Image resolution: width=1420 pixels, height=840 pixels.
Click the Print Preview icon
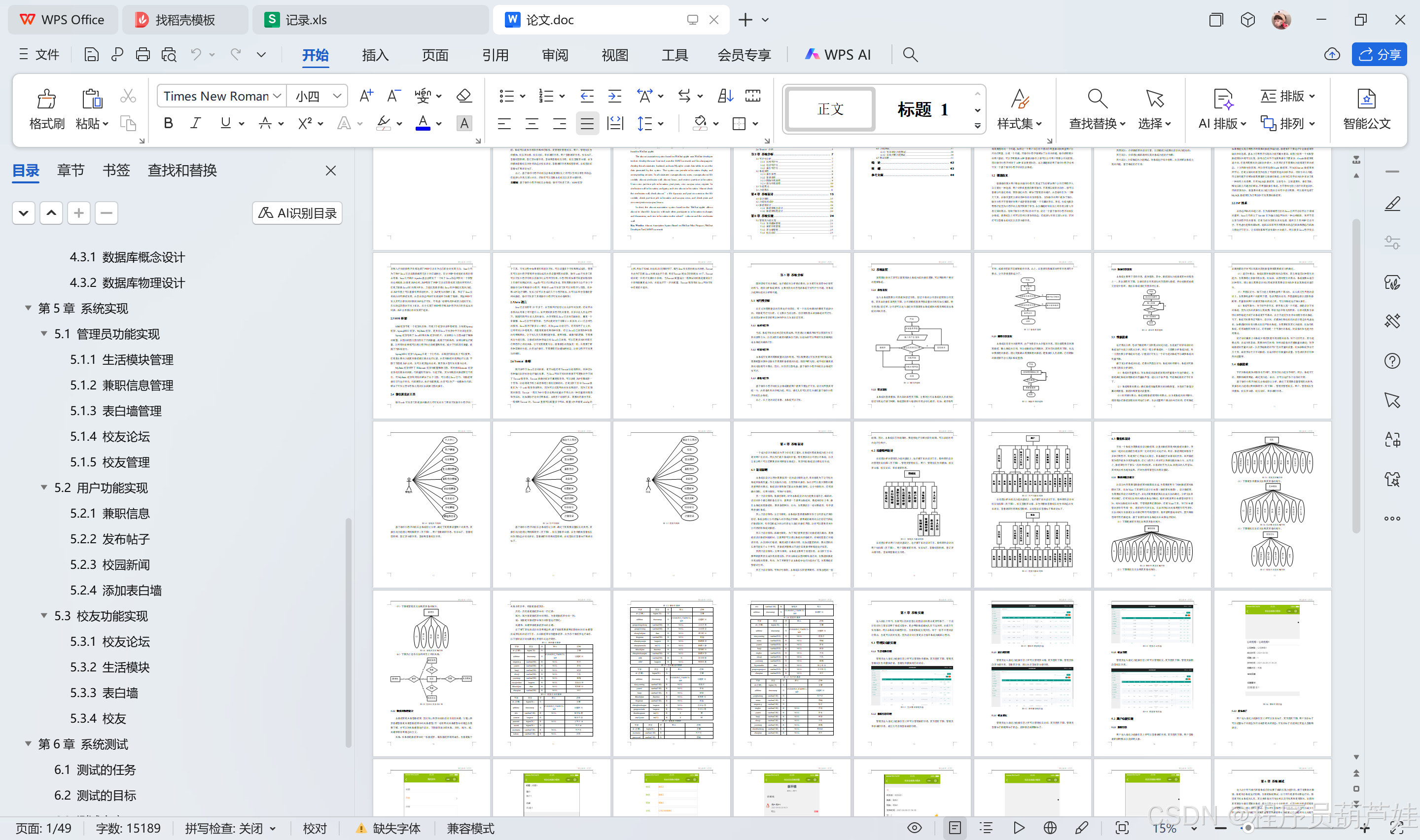169,54
